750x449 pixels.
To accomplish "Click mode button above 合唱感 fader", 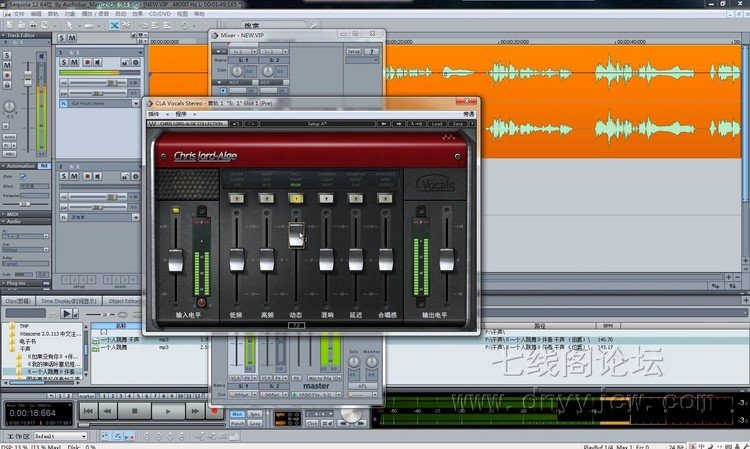I will click(386, 198).
